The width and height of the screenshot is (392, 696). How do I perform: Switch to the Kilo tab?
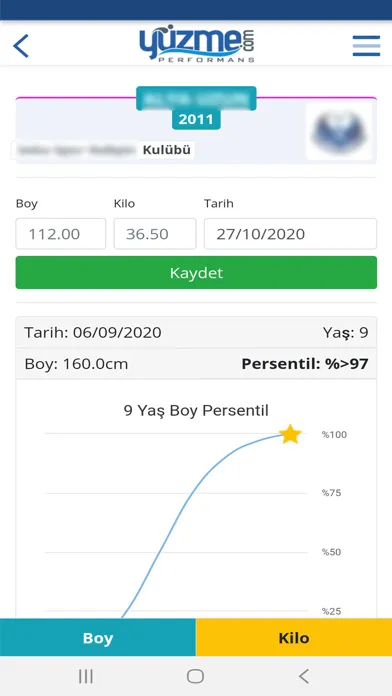pyautogui.click(x=294, y=637)
